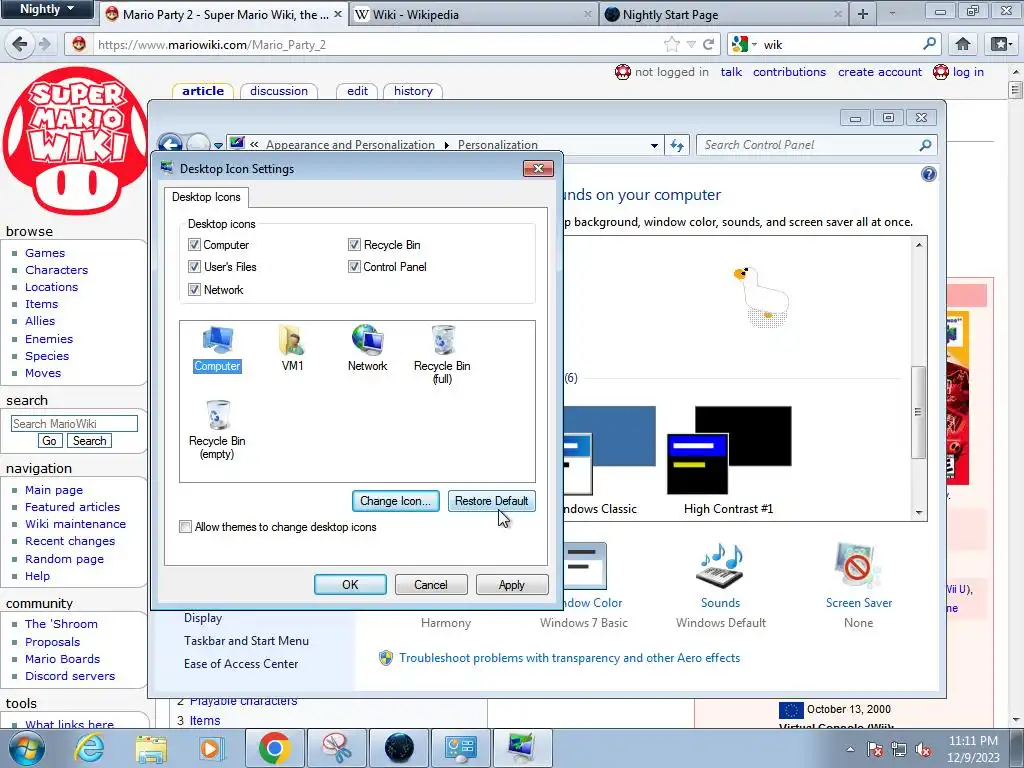Click Cancel in Desktop Icon Settings
This screenshot has width=1024, height=768.
[x=430, y=584]
